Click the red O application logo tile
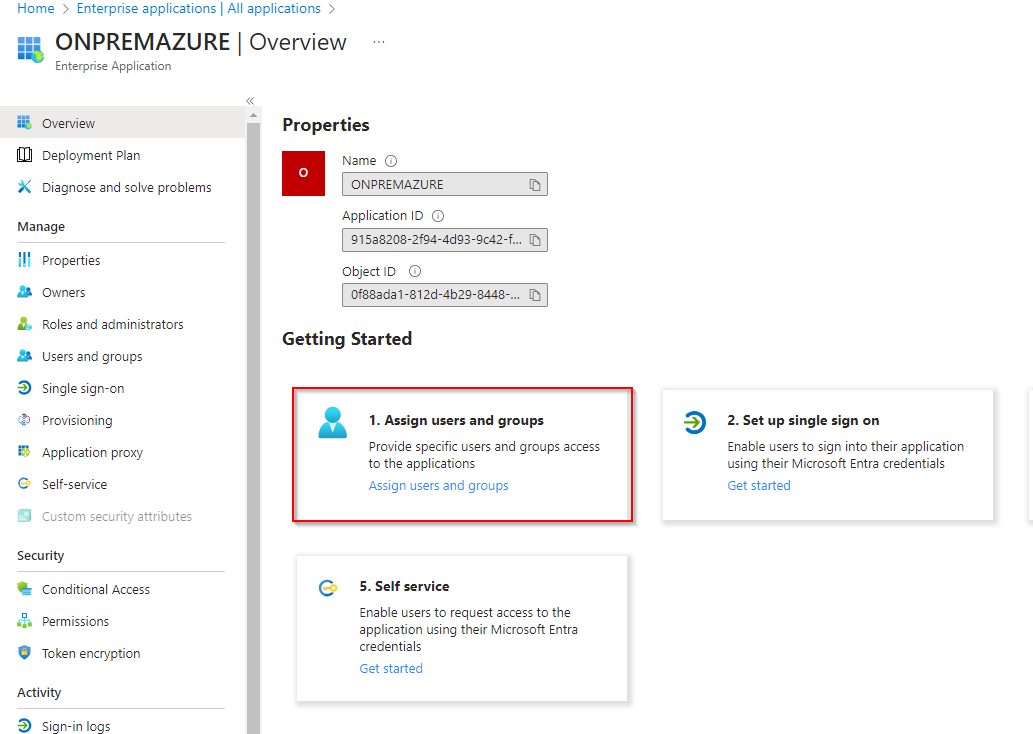 click(304, 173)
